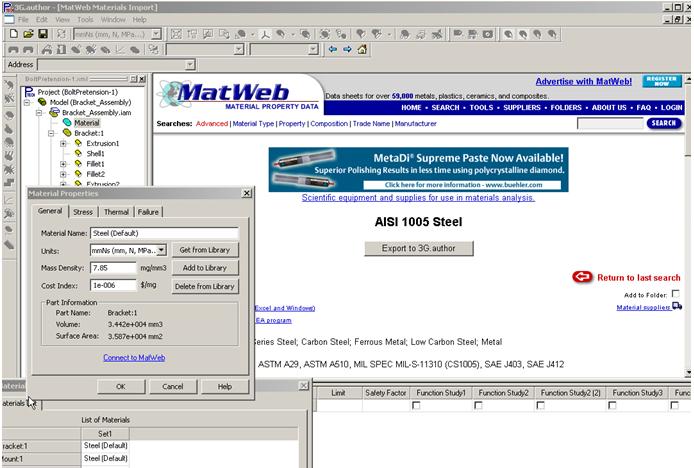Select the General tab
Viewport: 694px width, 468px height.
50,211
